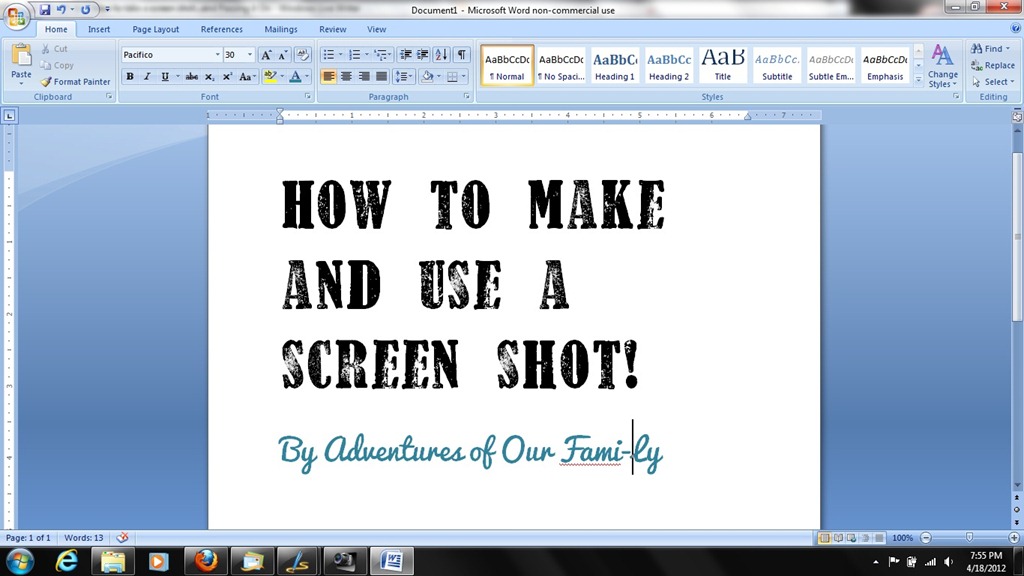
Task: Apply the text highlight color
Action: [270, 76]
